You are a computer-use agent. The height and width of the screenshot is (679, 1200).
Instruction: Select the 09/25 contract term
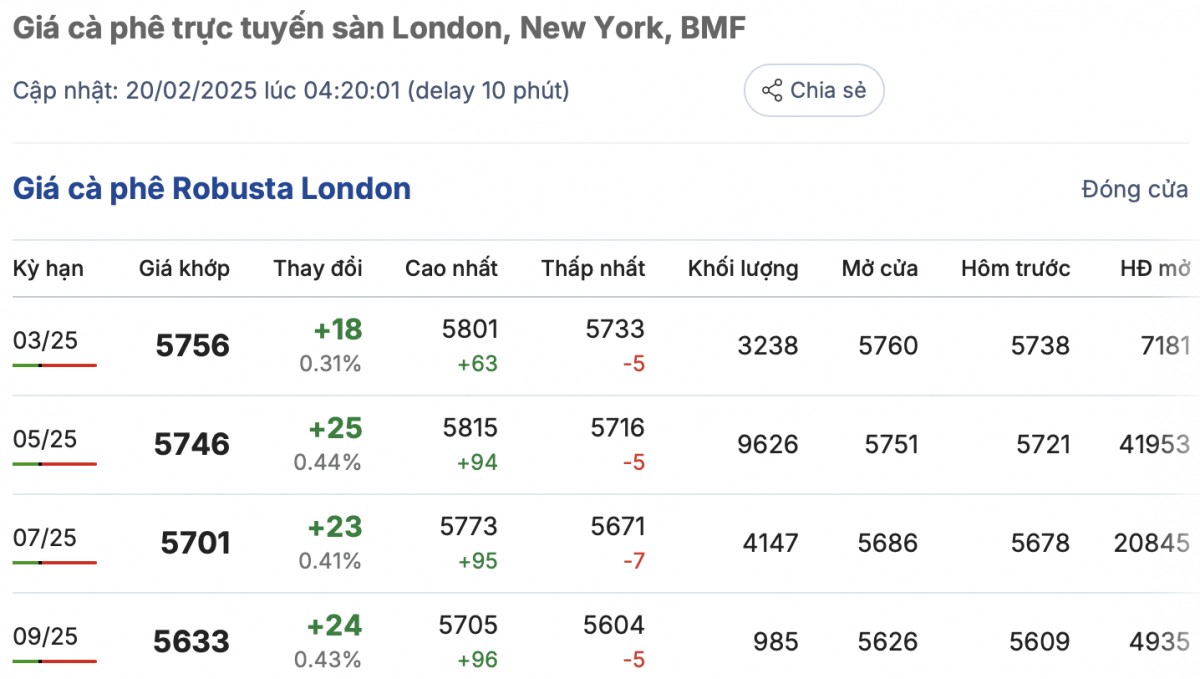[45, 636]
